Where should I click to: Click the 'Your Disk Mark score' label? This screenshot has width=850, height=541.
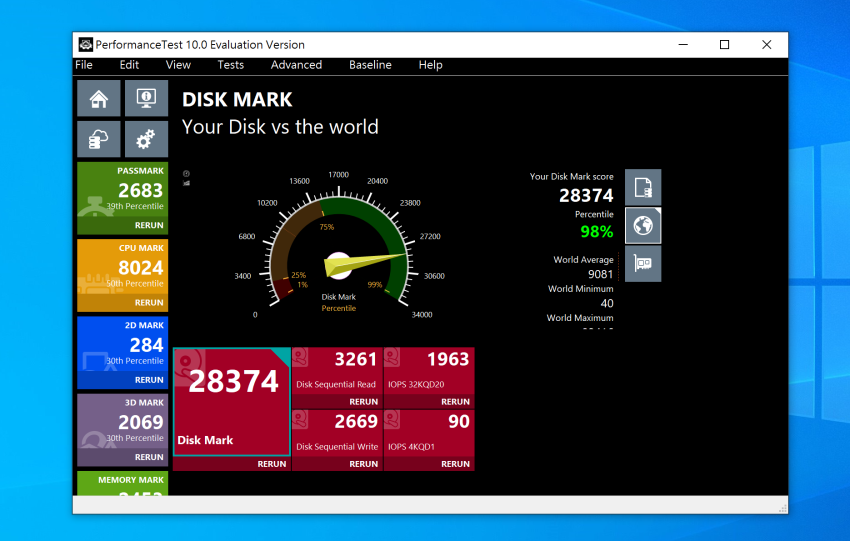[571, 177]
